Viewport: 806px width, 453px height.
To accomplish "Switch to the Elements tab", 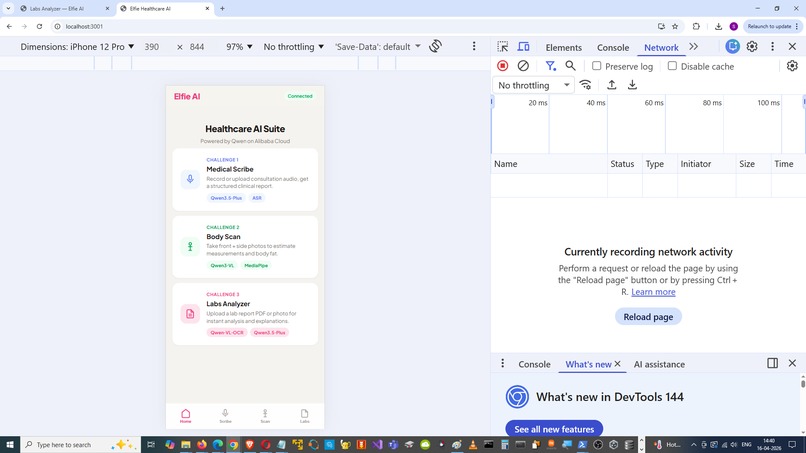I will [563, 47].
